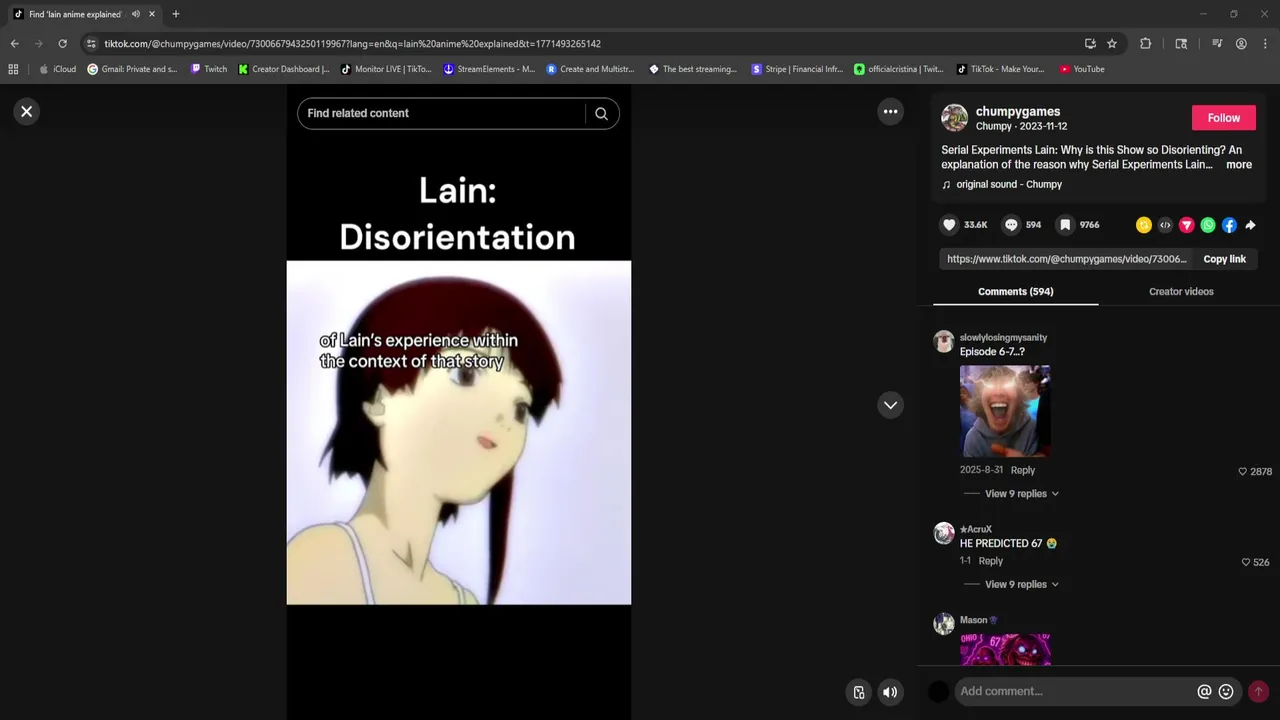The height and width of the screenshot is (720, 1280).
Task: Click the video URL text field
Action: click(1067, 259)
